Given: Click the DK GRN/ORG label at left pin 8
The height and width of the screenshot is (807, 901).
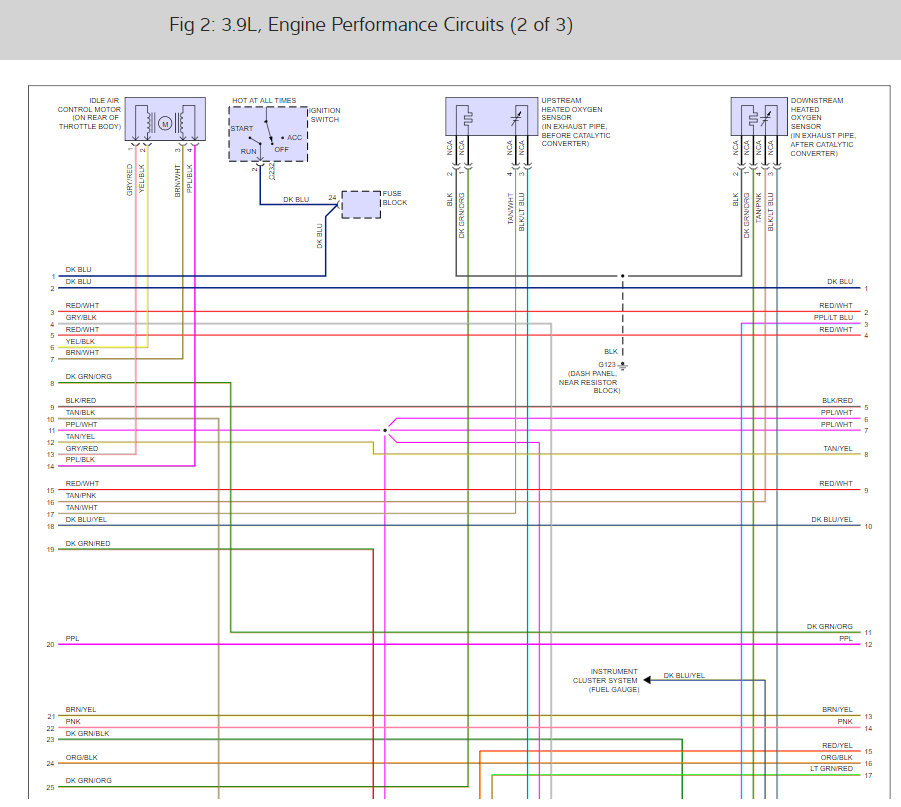Looking at the screenshot, I should click(x=88, y=376).
